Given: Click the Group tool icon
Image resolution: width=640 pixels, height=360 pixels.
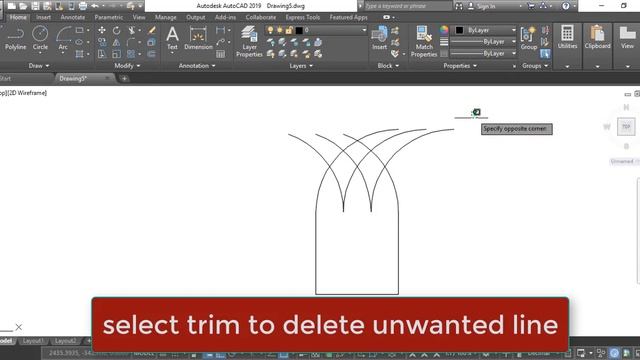Looking at the screenshot, I should [529, 38].
